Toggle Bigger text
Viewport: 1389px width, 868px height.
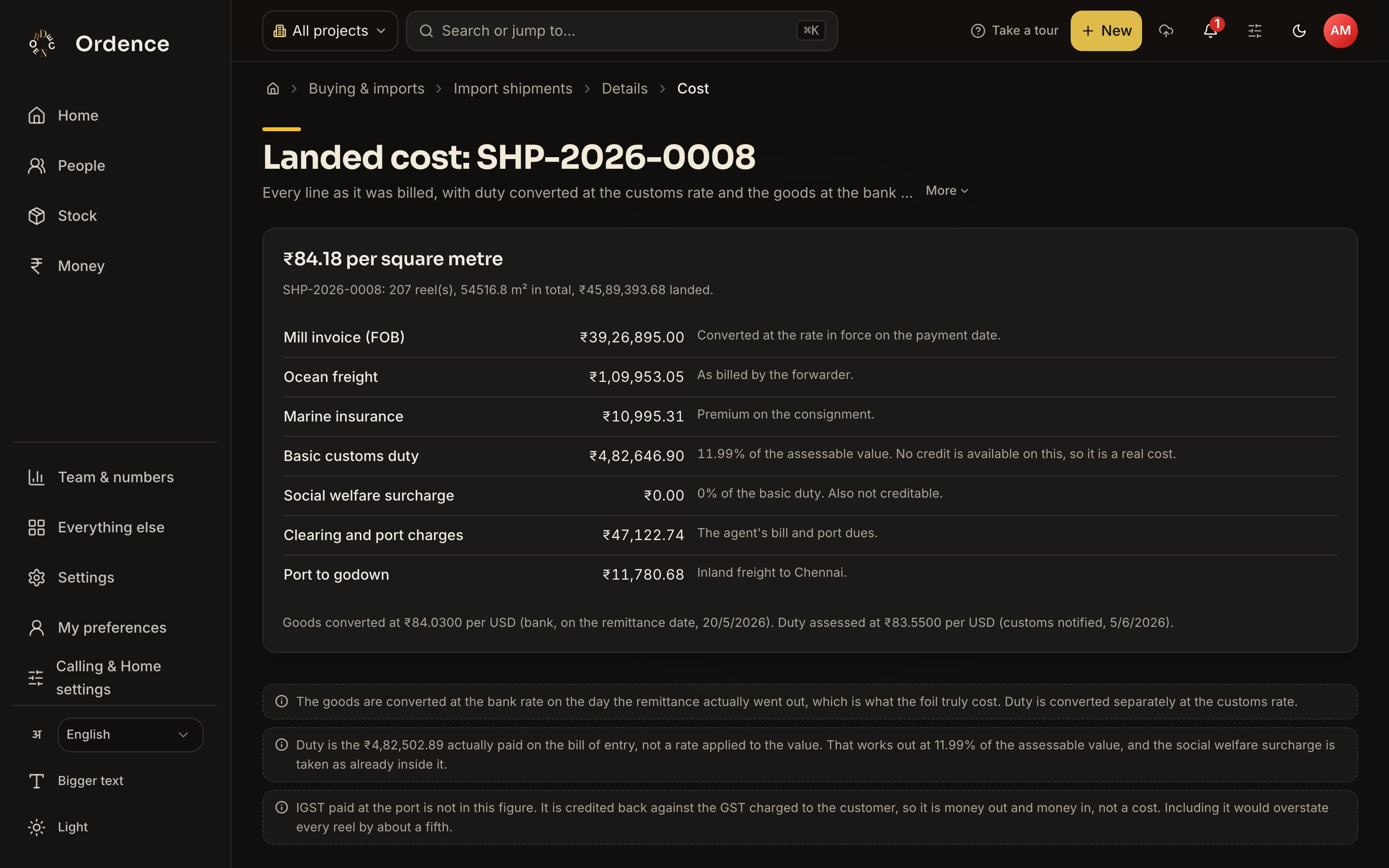coord(115,781)
